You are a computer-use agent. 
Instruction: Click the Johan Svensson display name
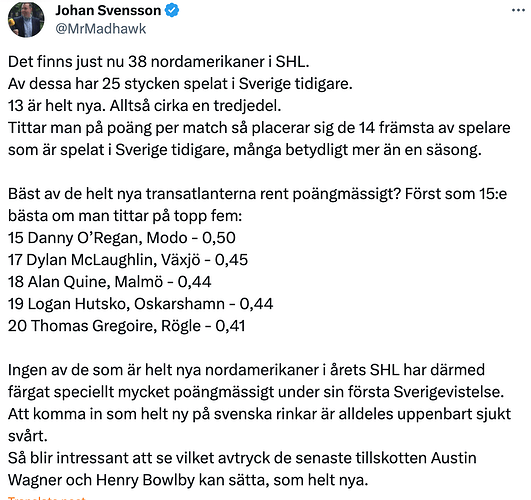coord(108,11)
